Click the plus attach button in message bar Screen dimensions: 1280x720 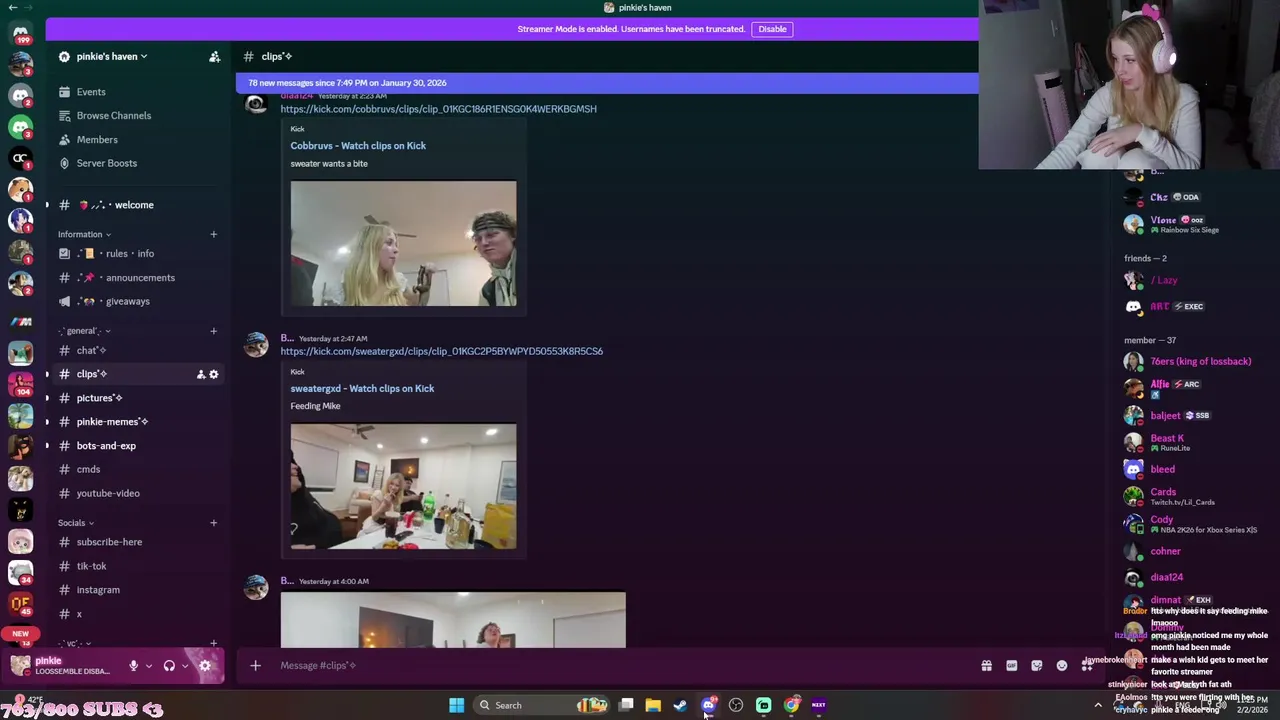click(x=255, y=666)
